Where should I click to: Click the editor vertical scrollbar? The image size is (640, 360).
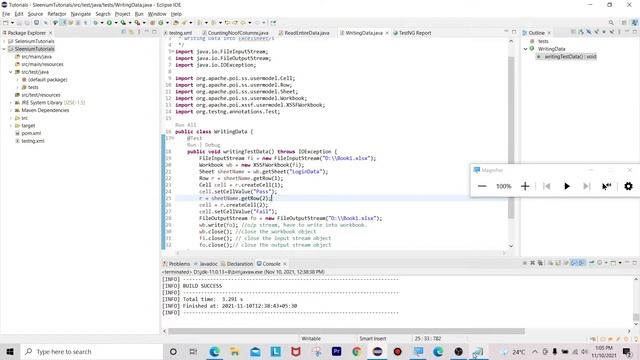coord(511,137)
